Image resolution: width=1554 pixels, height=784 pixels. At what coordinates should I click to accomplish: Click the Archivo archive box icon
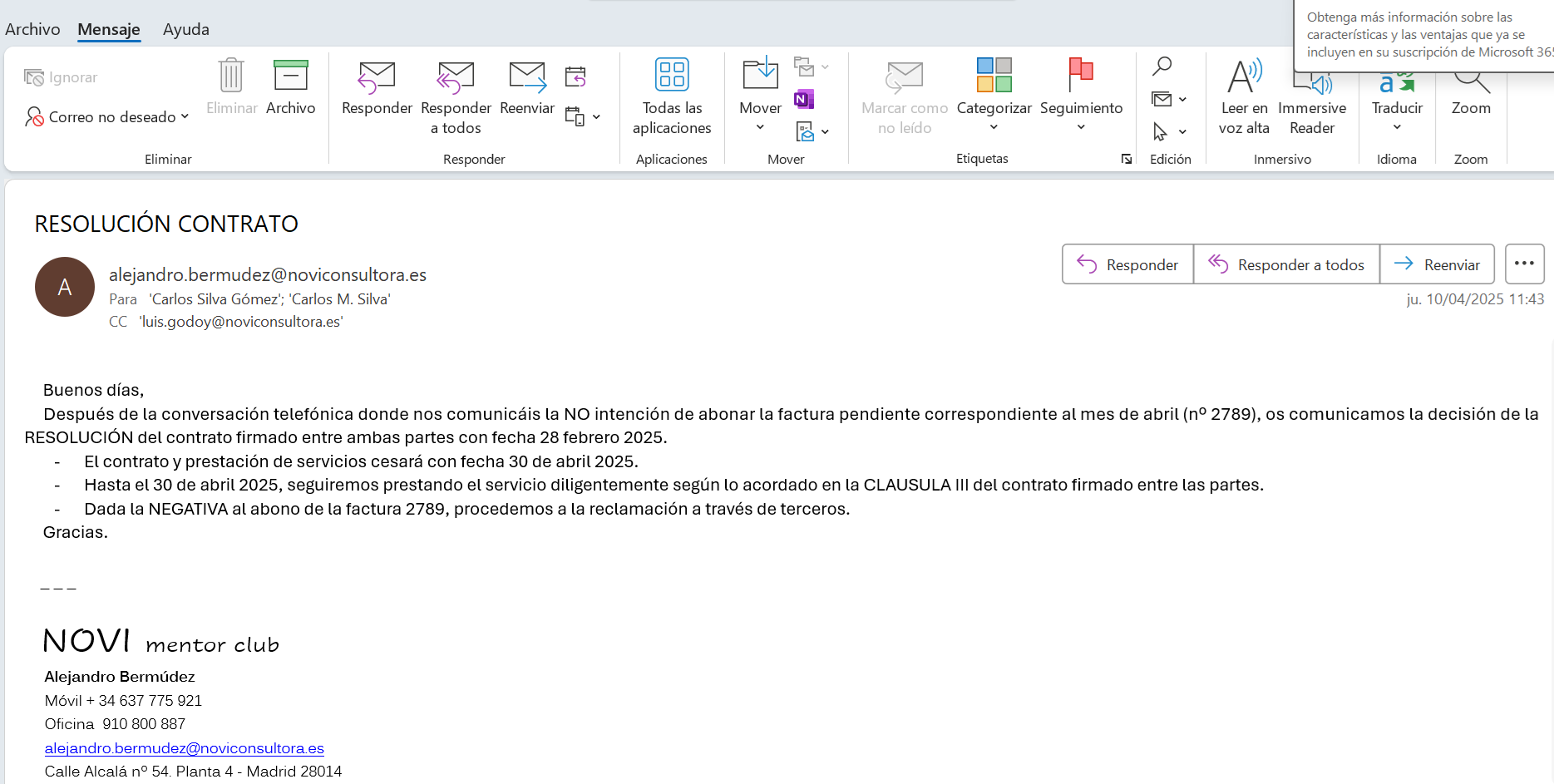pyautogui.click(x=290, y=76)
